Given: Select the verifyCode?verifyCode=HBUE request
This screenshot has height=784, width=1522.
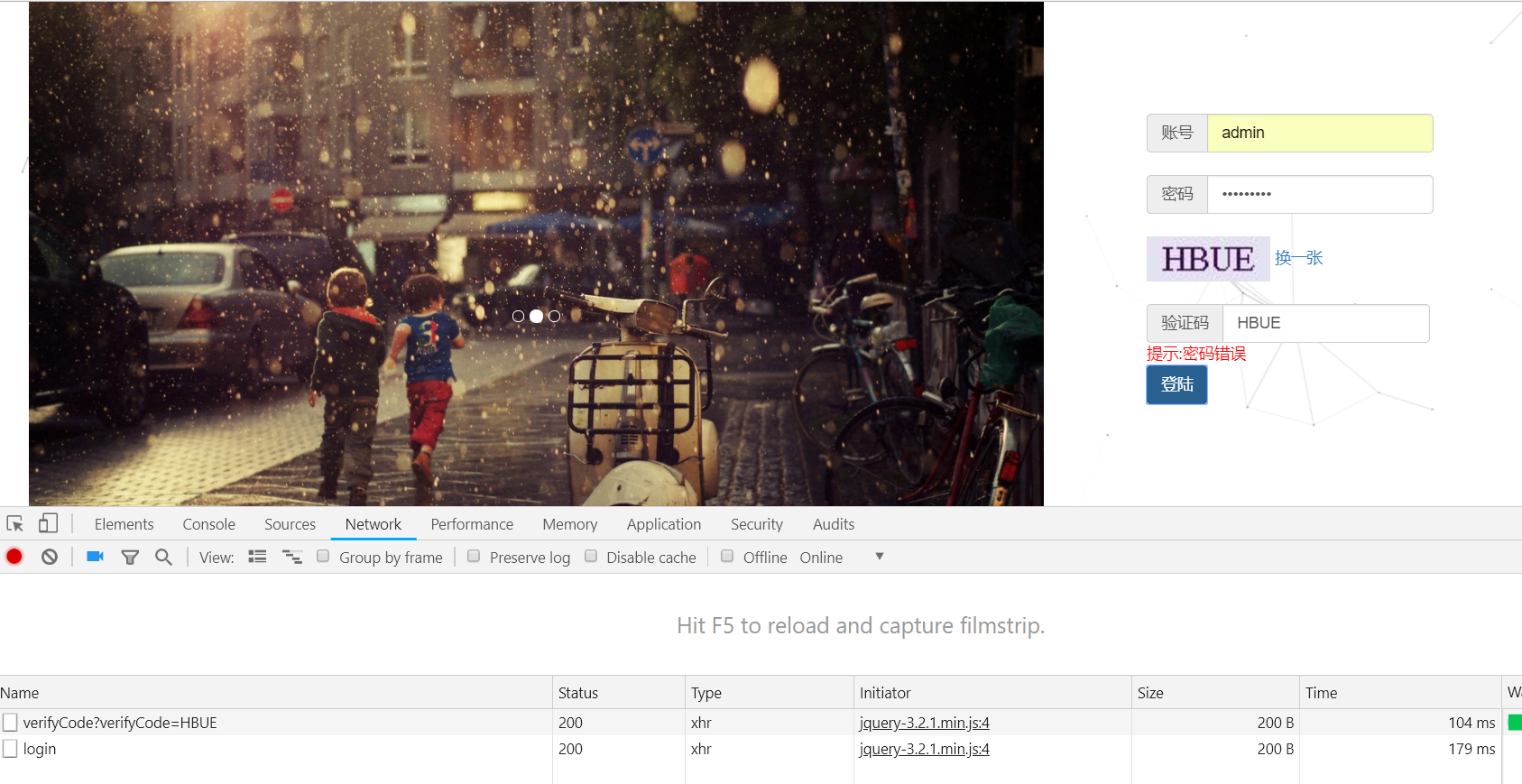Looking at the screenshot, I should pyautogui.click(x=120, y=723).
